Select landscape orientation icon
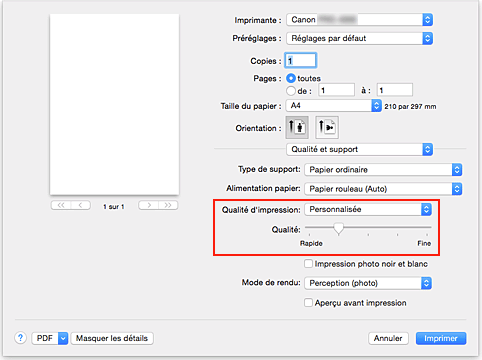The height and width of the screenshot is (360, 482). (327, 127)
